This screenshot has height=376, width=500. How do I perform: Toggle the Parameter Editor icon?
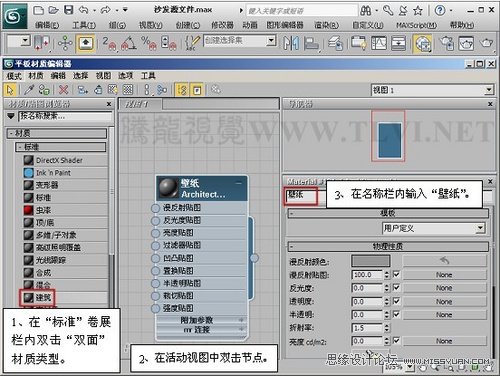(x=197, y=90)
